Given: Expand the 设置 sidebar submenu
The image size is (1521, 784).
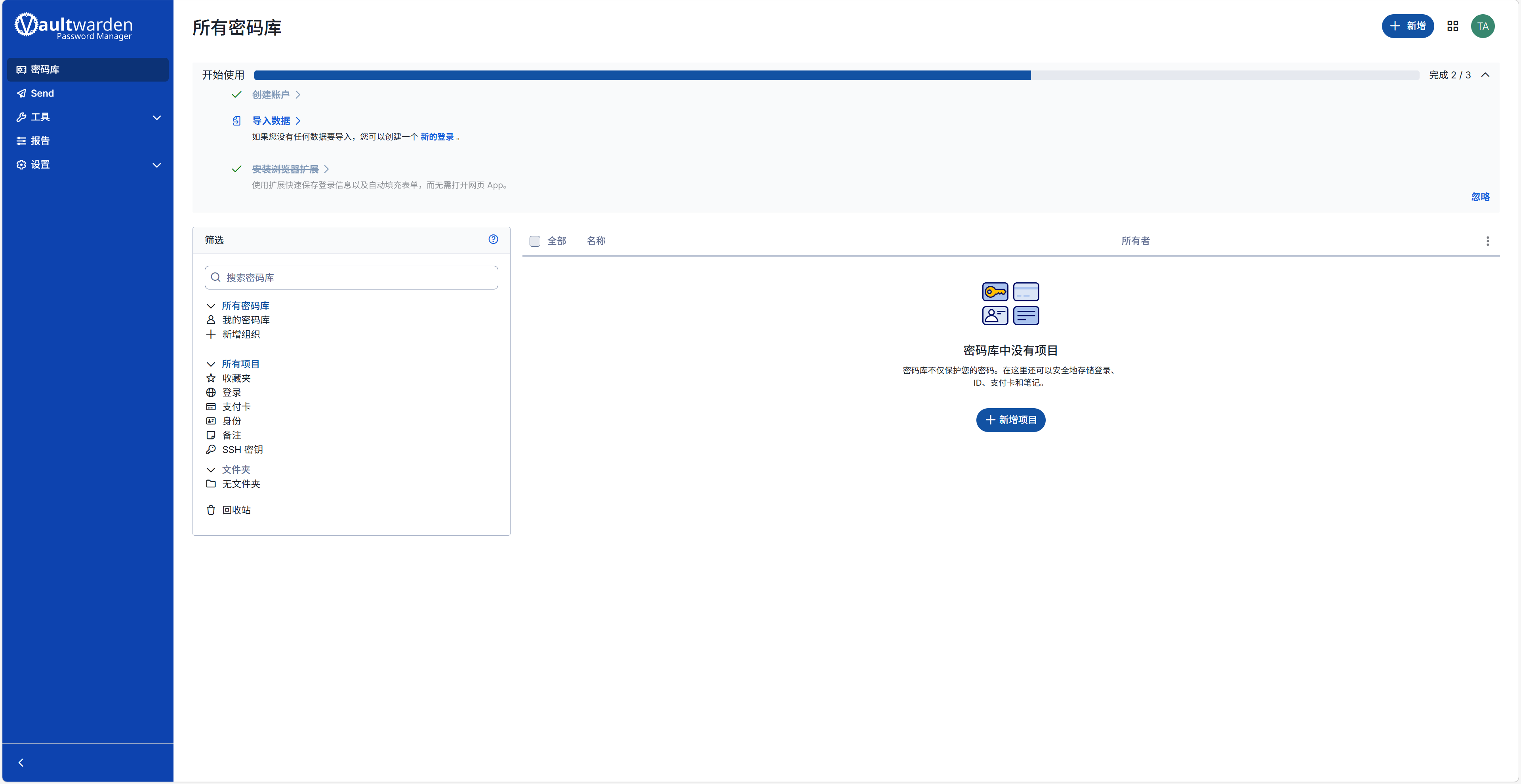Looking at the screenshot, I should pos(156,165).
